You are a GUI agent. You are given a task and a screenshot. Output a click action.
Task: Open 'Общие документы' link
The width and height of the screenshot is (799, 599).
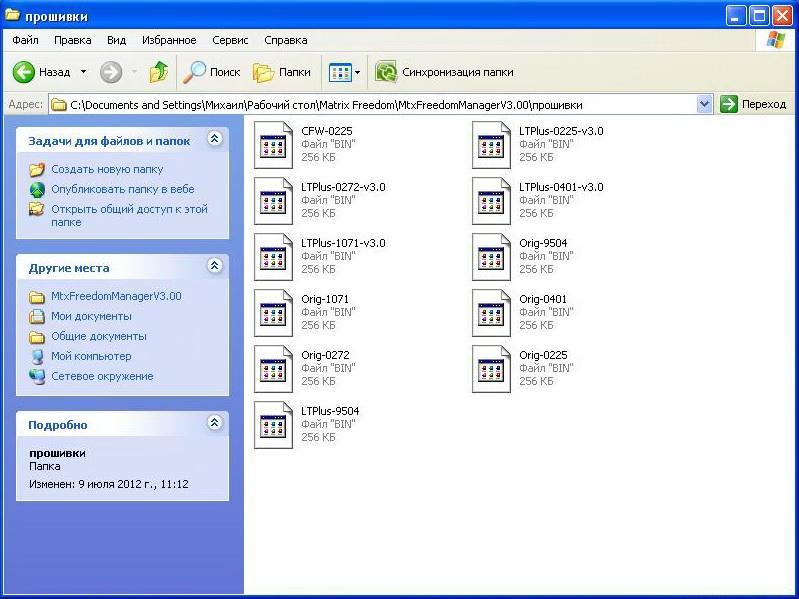pyautogui.click(x=99, y=336)
